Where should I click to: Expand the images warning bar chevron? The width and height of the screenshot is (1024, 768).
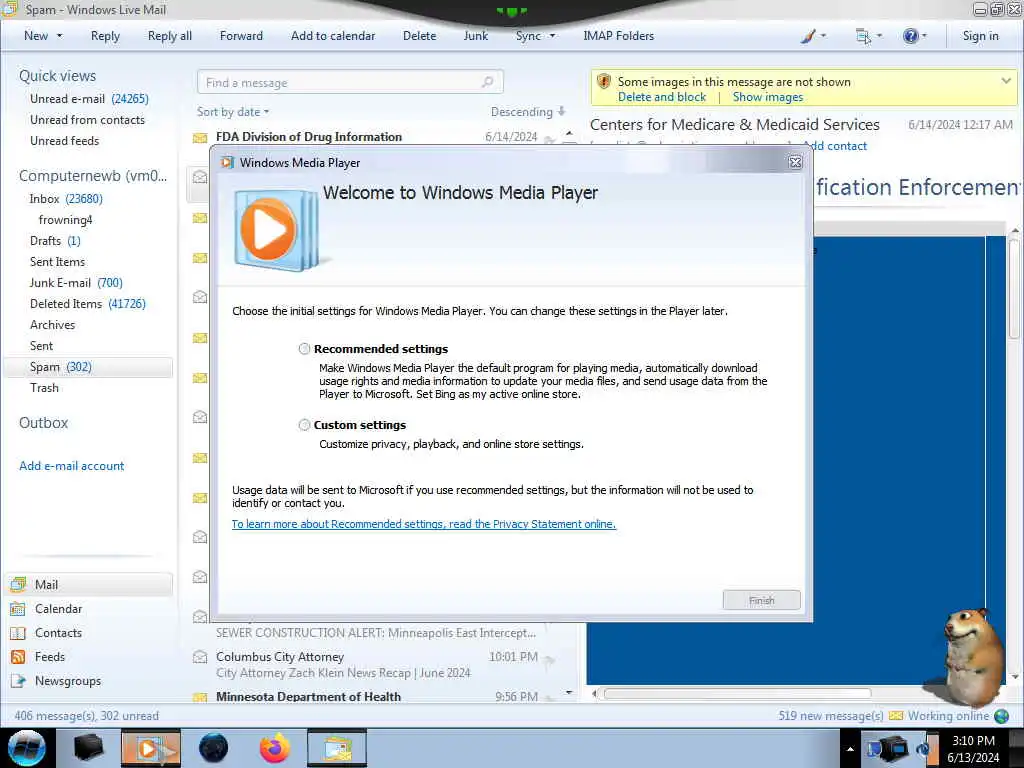coord(1006,81)
